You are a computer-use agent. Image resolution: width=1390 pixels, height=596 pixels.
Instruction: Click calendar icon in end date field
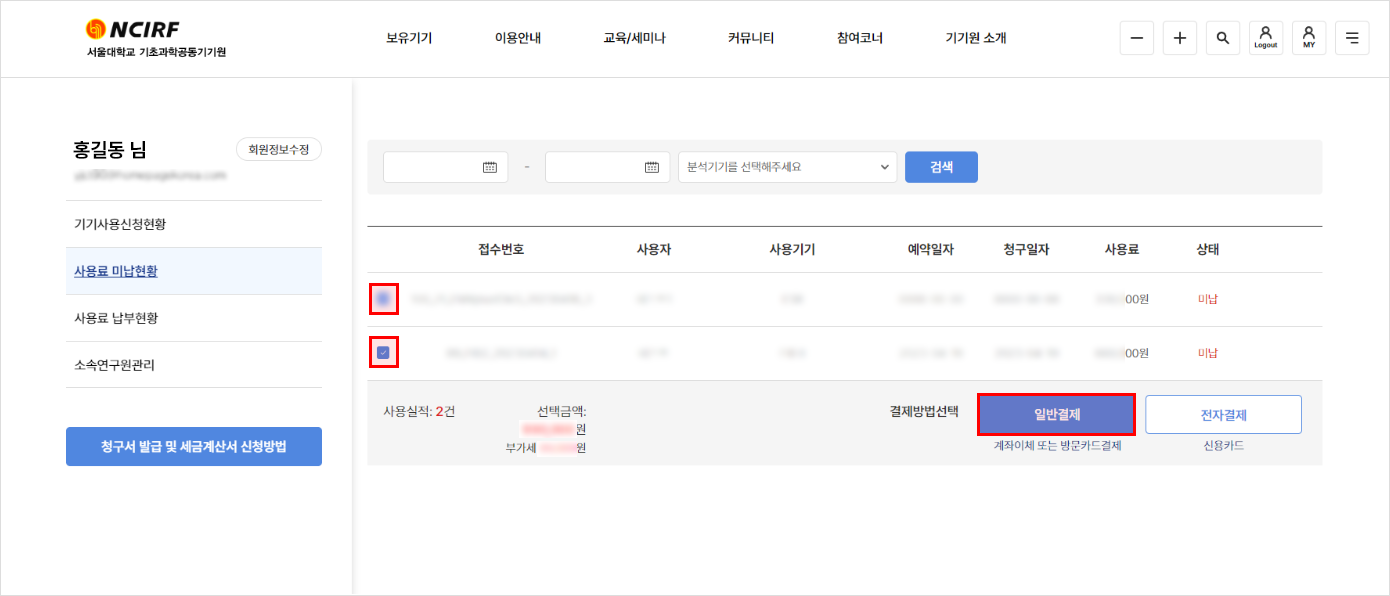coord(652,167)
